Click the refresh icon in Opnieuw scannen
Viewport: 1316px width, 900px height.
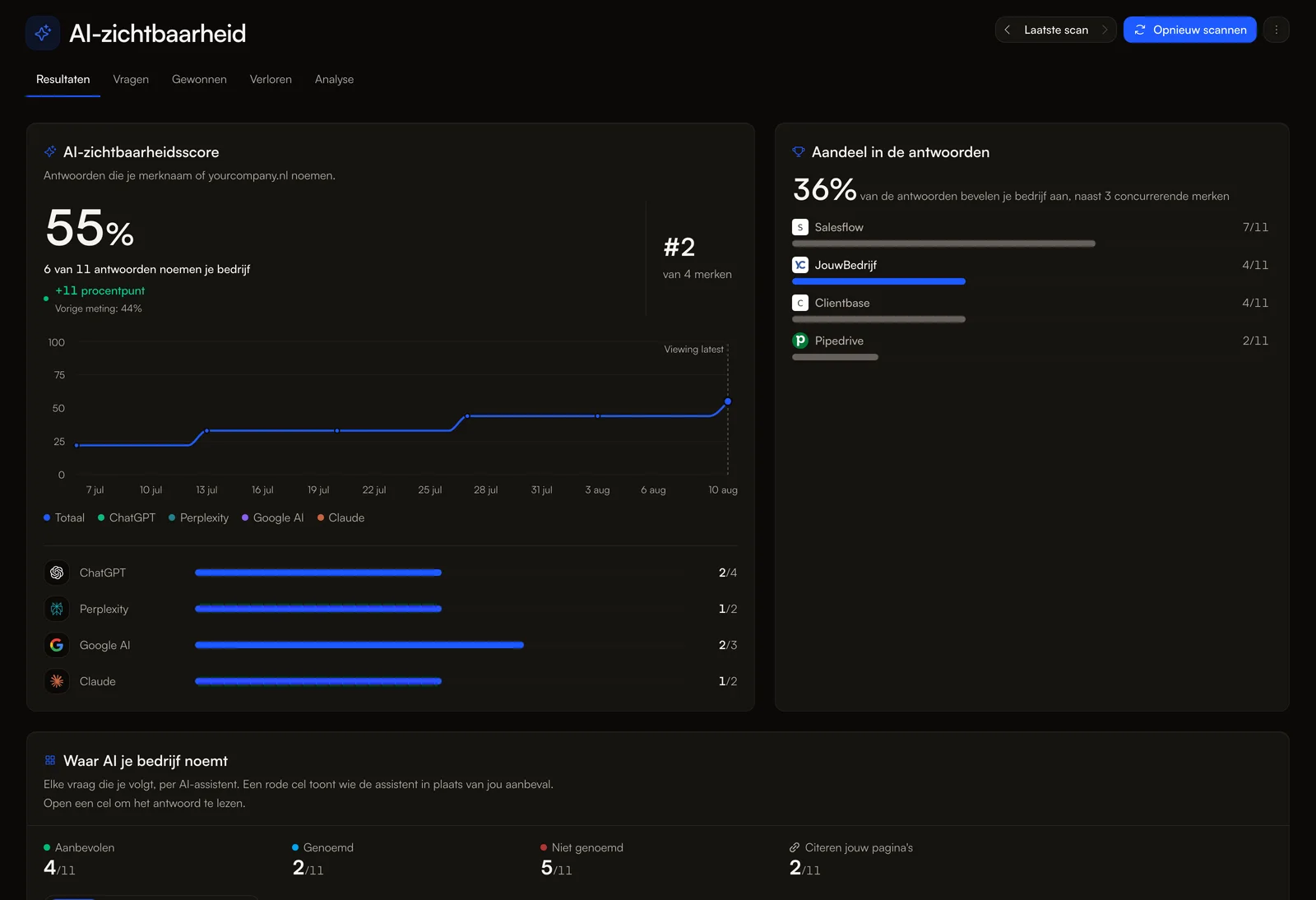(1140, 30)
